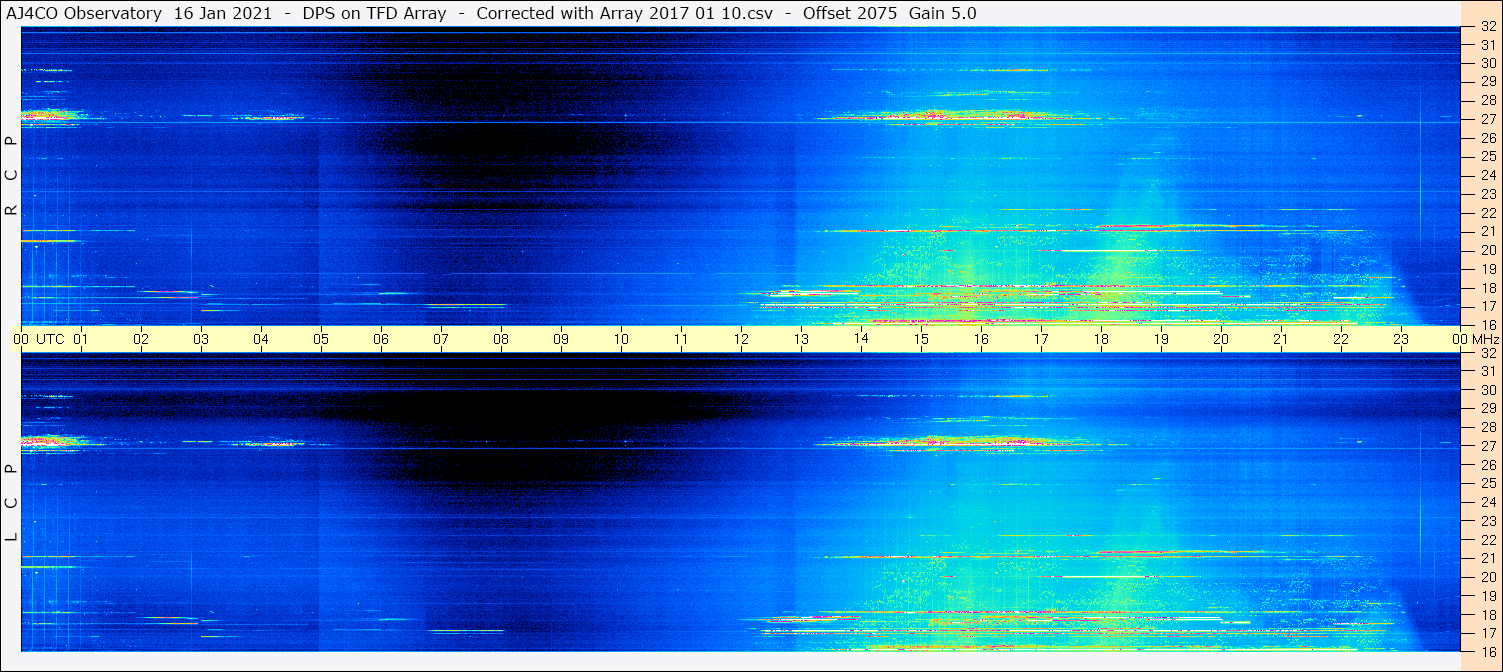Image resolution: width=1503 pixels, height=672 pixels.
Task: Select the 14 hour mark on UTC axis
Action: coord(861,339)
